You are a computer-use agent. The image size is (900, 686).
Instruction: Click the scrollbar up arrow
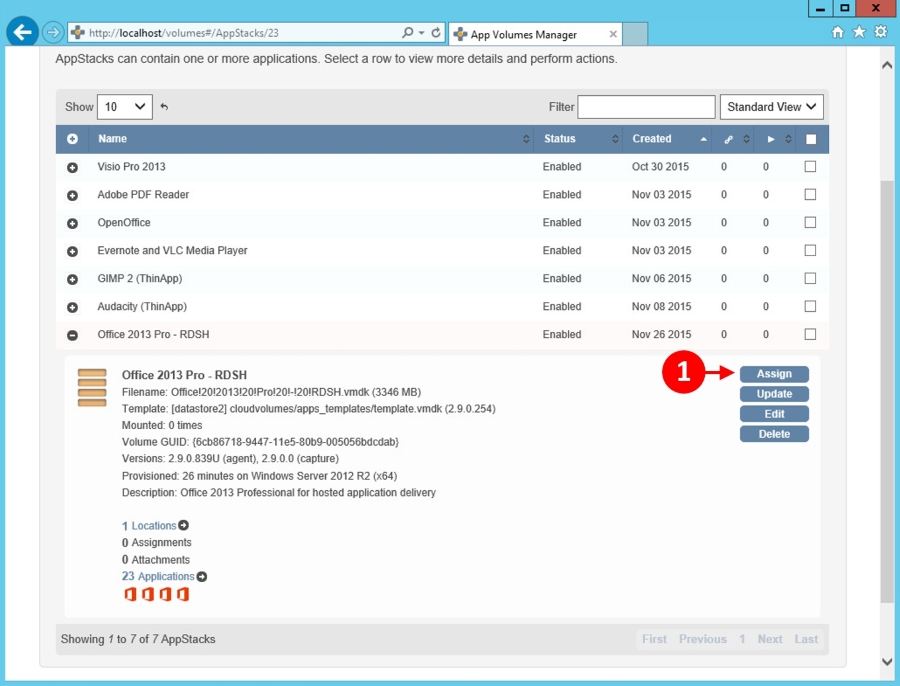887,65
